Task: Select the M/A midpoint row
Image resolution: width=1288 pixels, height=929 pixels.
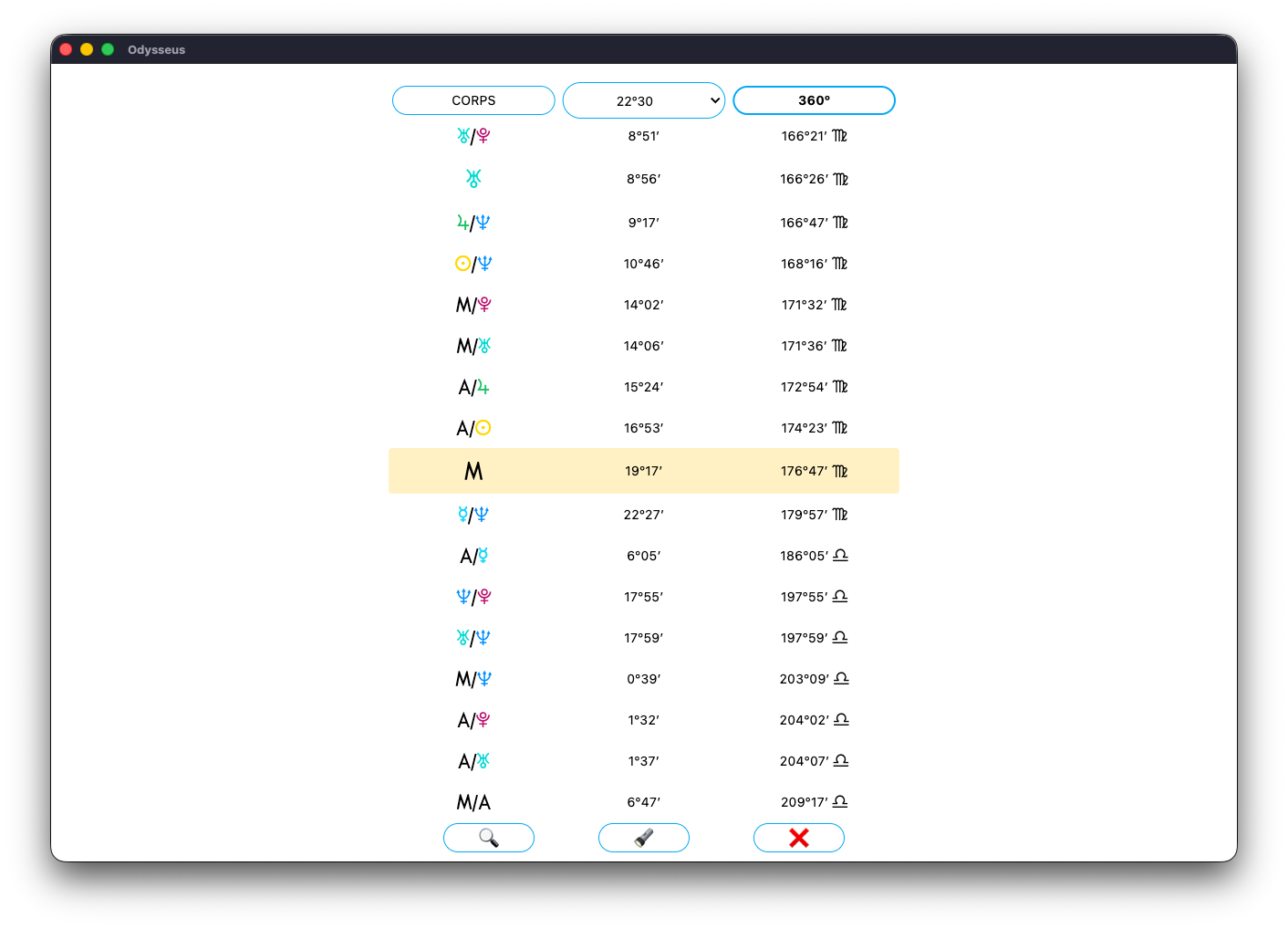Action: pos(473,802)
